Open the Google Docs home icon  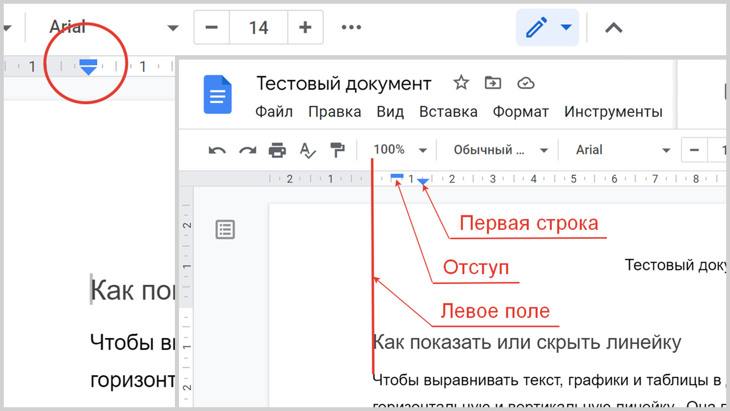(218, 96)
